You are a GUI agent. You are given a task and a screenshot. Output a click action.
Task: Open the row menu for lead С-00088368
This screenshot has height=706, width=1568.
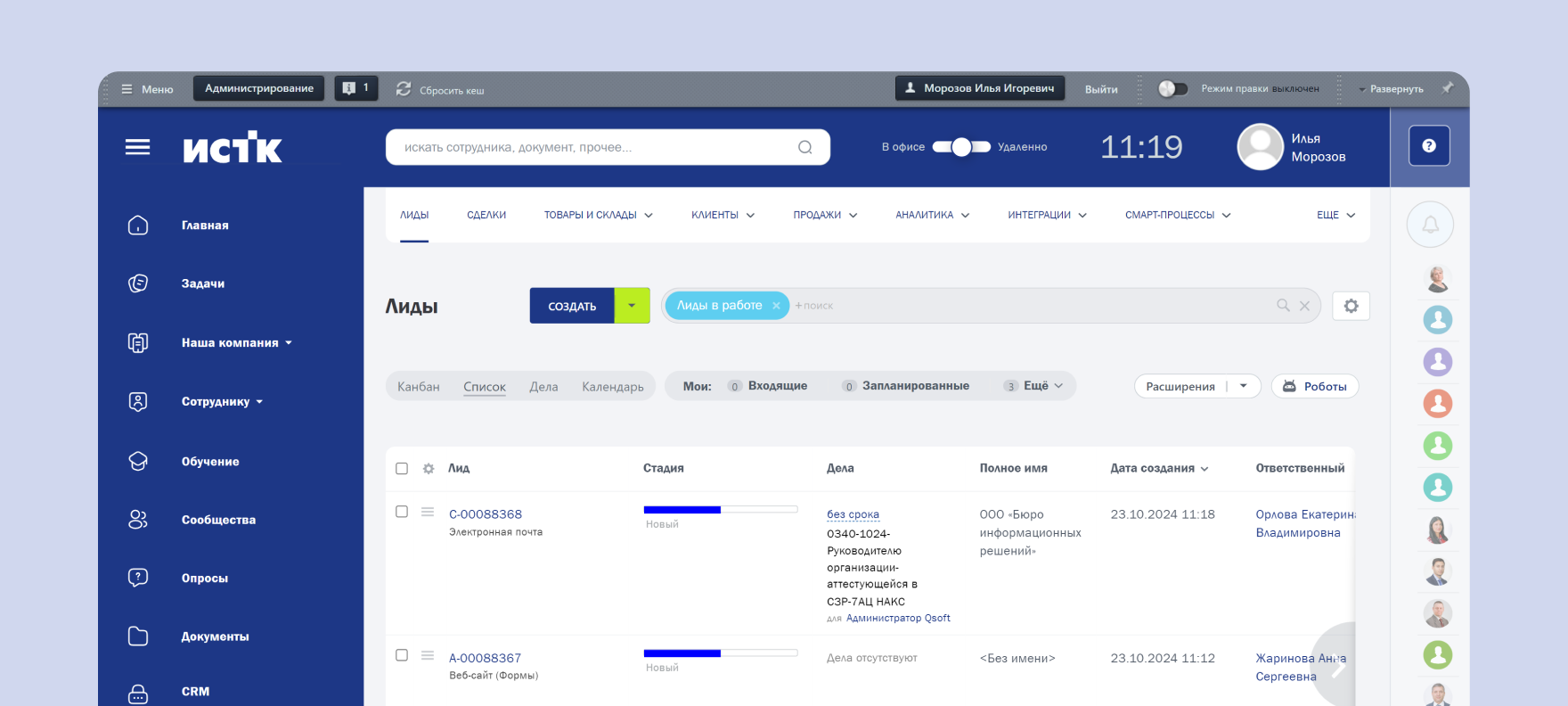coord(428,512)
